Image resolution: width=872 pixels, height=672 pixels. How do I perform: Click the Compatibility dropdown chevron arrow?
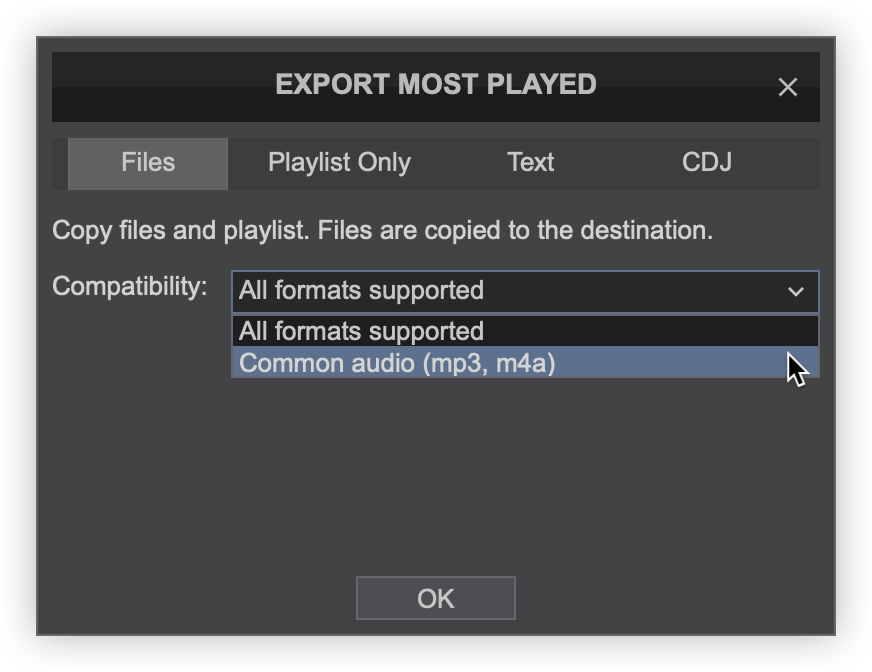[x=796, y=291]
